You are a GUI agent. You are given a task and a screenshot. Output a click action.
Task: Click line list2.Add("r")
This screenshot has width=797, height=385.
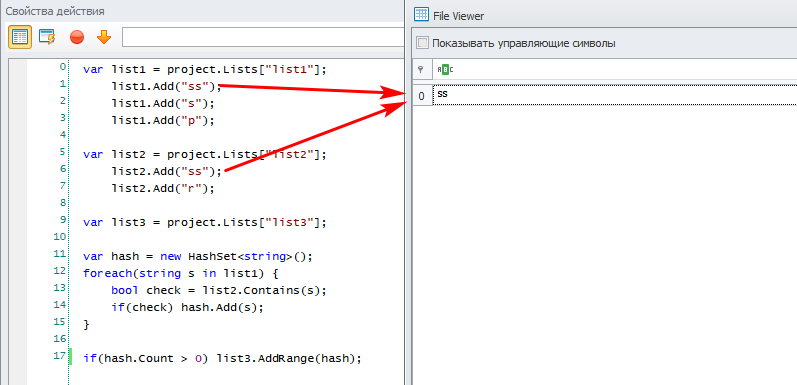tap(163, 189)
